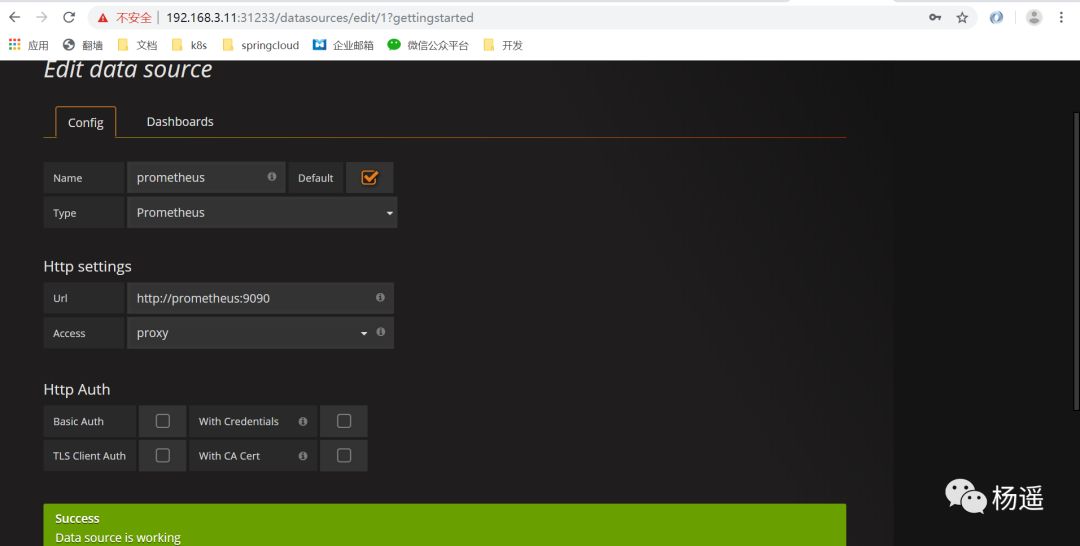Click the info icon in Name field
Viewport: 1080px width, 546px height.
(272, 176)
